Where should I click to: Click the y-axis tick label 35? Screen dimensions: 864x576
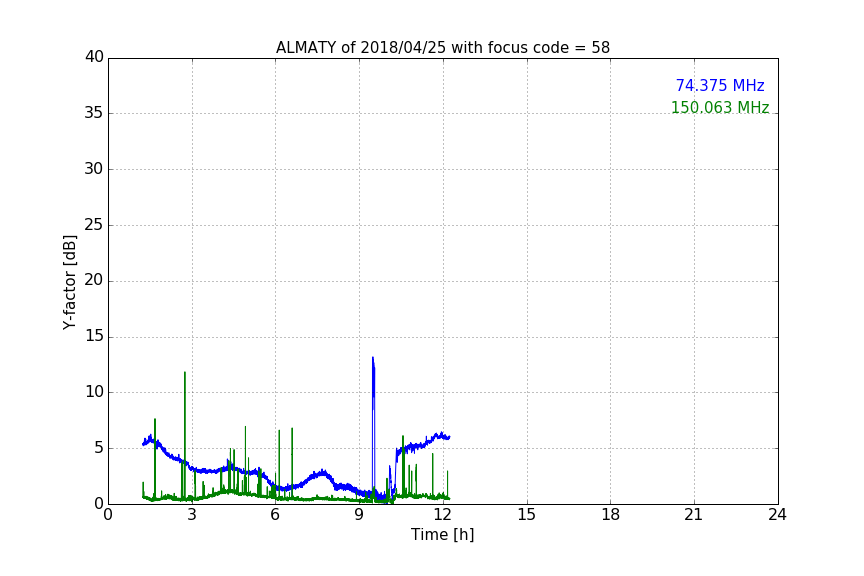pyautogui.click(x=94, y=113)
